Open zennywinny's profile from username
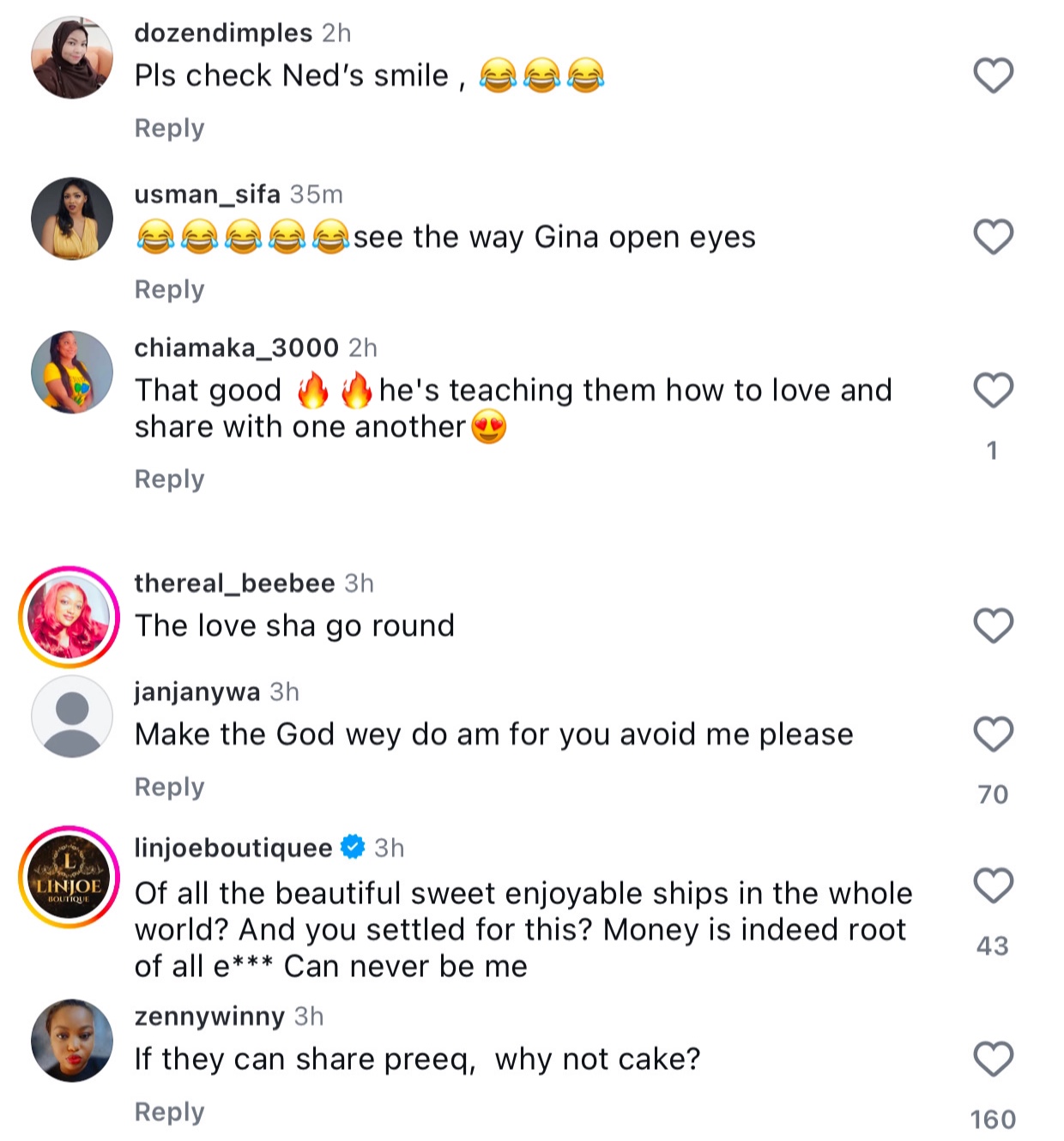This screenshot has width=1064, height=1141. click(209, 1017)
